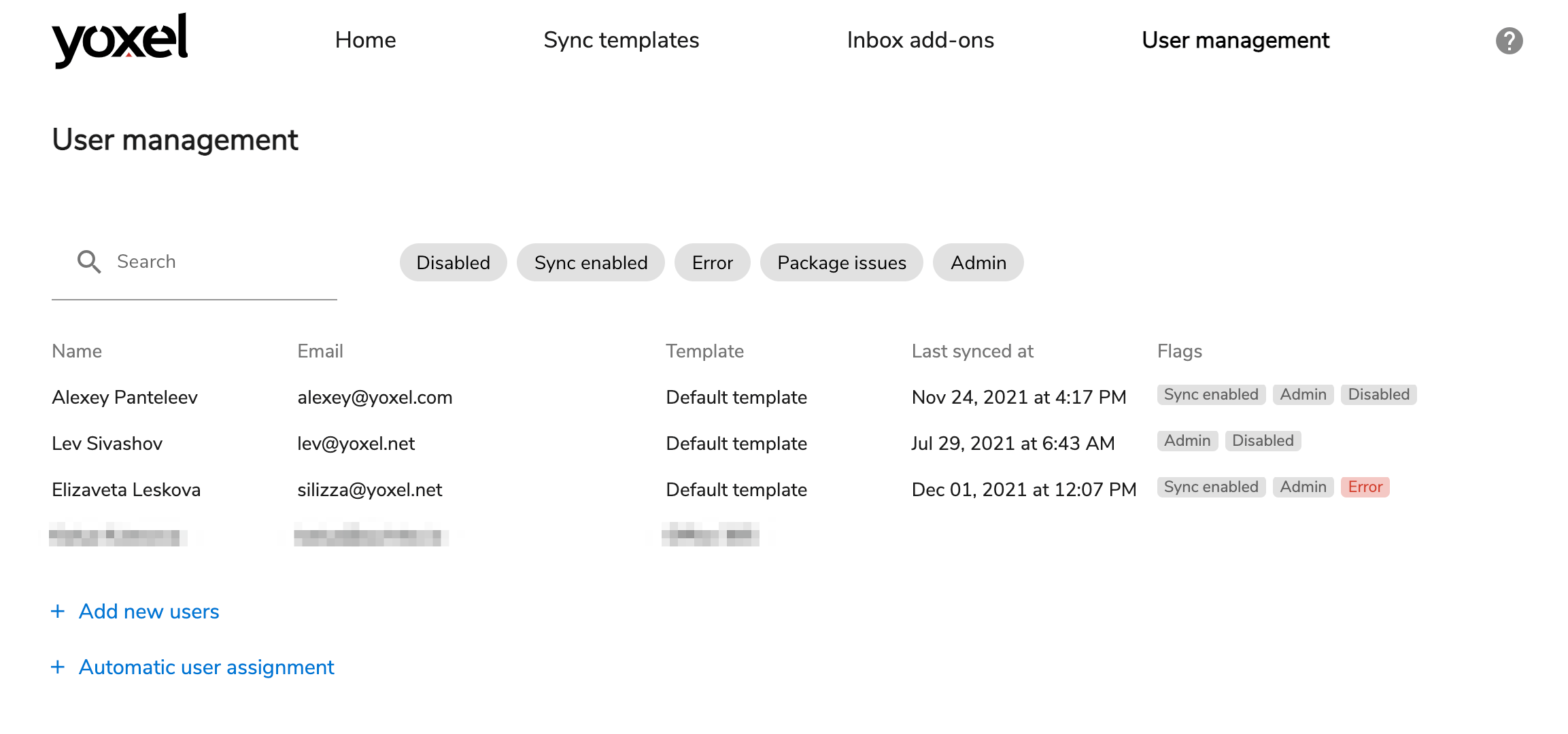This screenshot has height=734, width=1568.
Task: Open Automatic user assignment link
Action: 206,667
